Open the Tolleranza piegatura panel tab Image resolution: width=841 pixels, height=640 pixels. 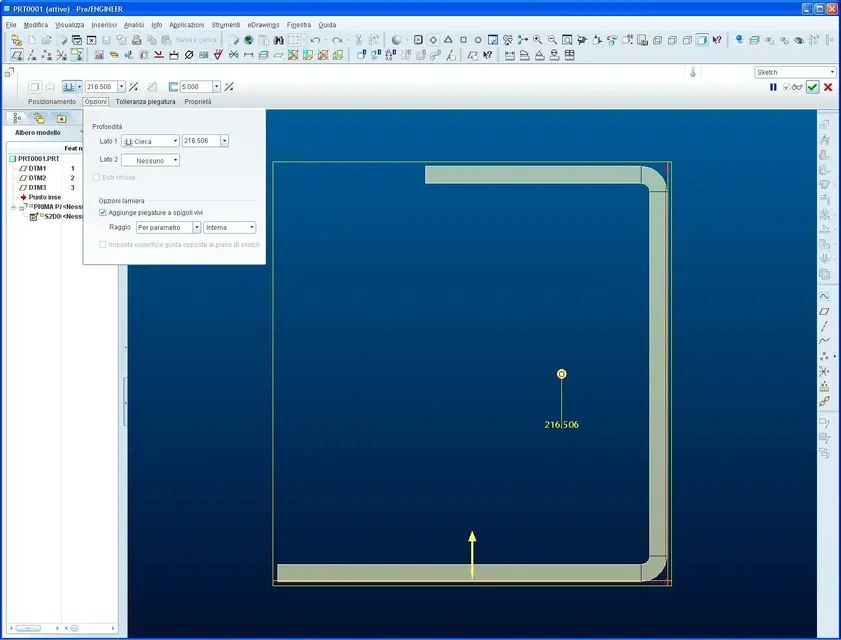145,101
